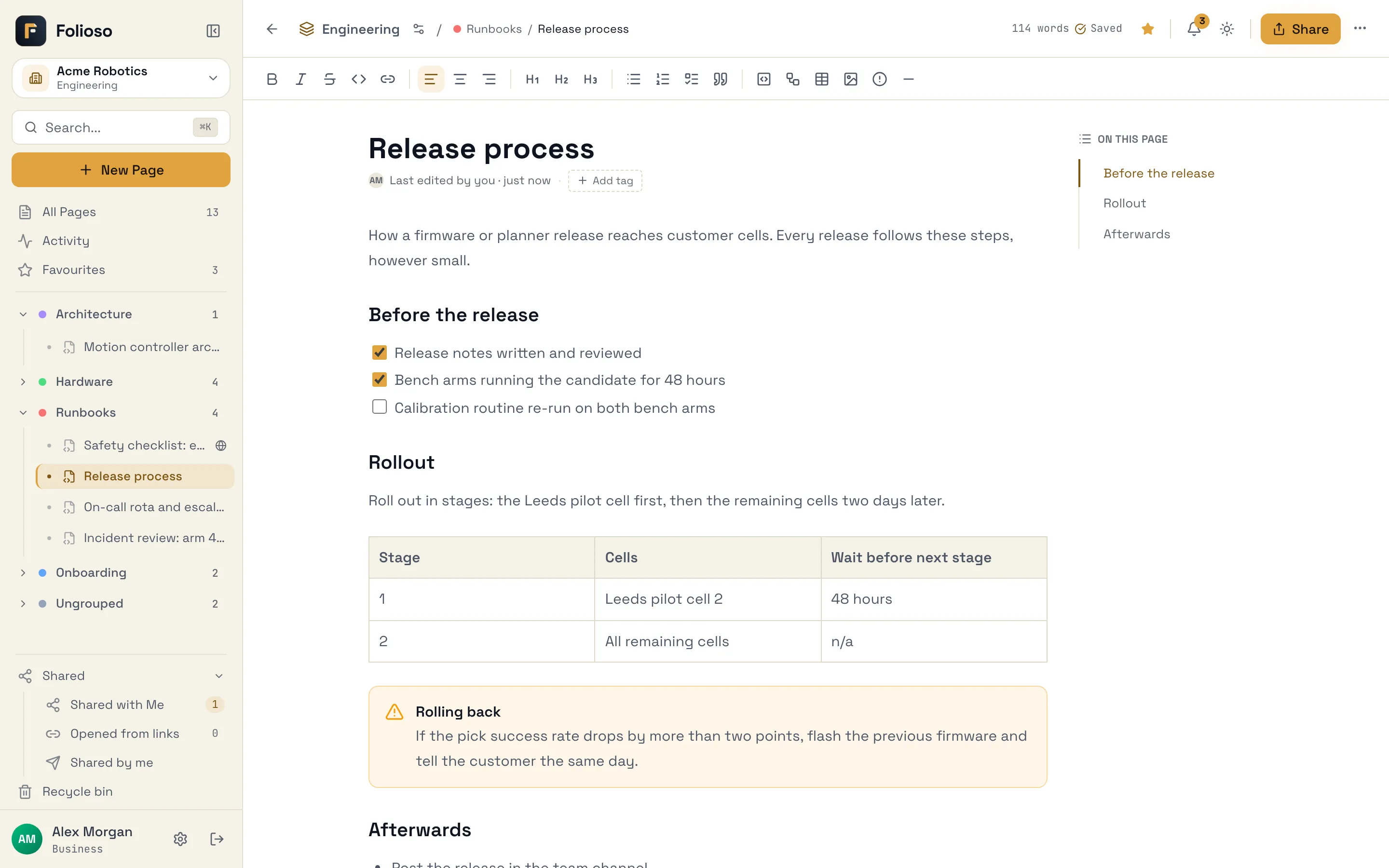1389x868 pixels.
Task: Check 'Calibration routine re-run on both bench arms'
Action: (380, 407)
